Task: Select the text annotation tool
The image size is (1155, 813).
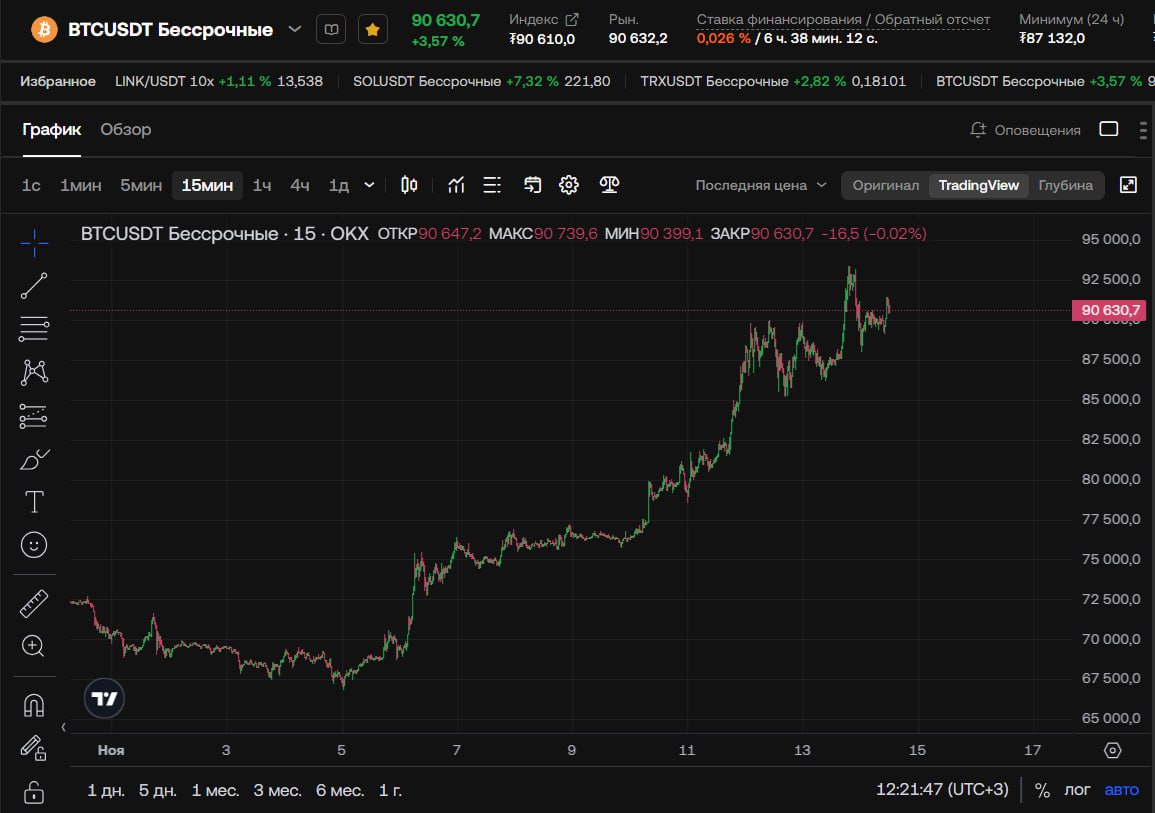Action: point(34,502)
